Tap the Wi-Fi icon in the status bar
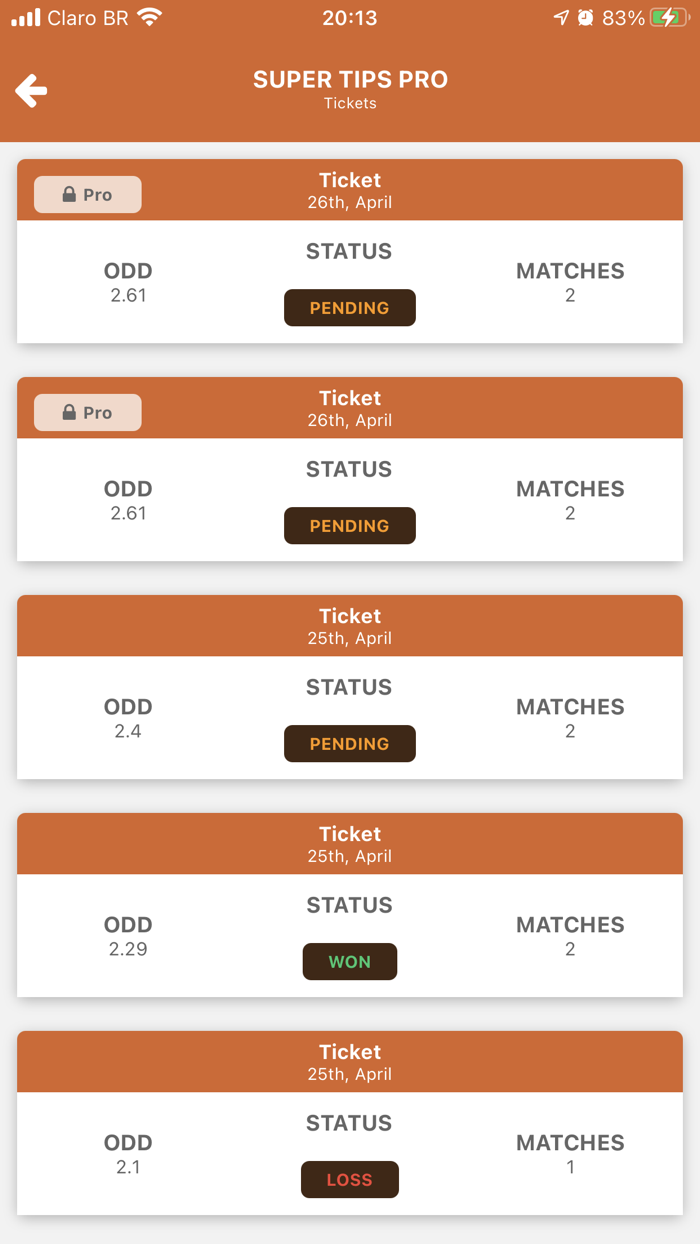This screenshot has height=1244, width=700. [148, 16]
